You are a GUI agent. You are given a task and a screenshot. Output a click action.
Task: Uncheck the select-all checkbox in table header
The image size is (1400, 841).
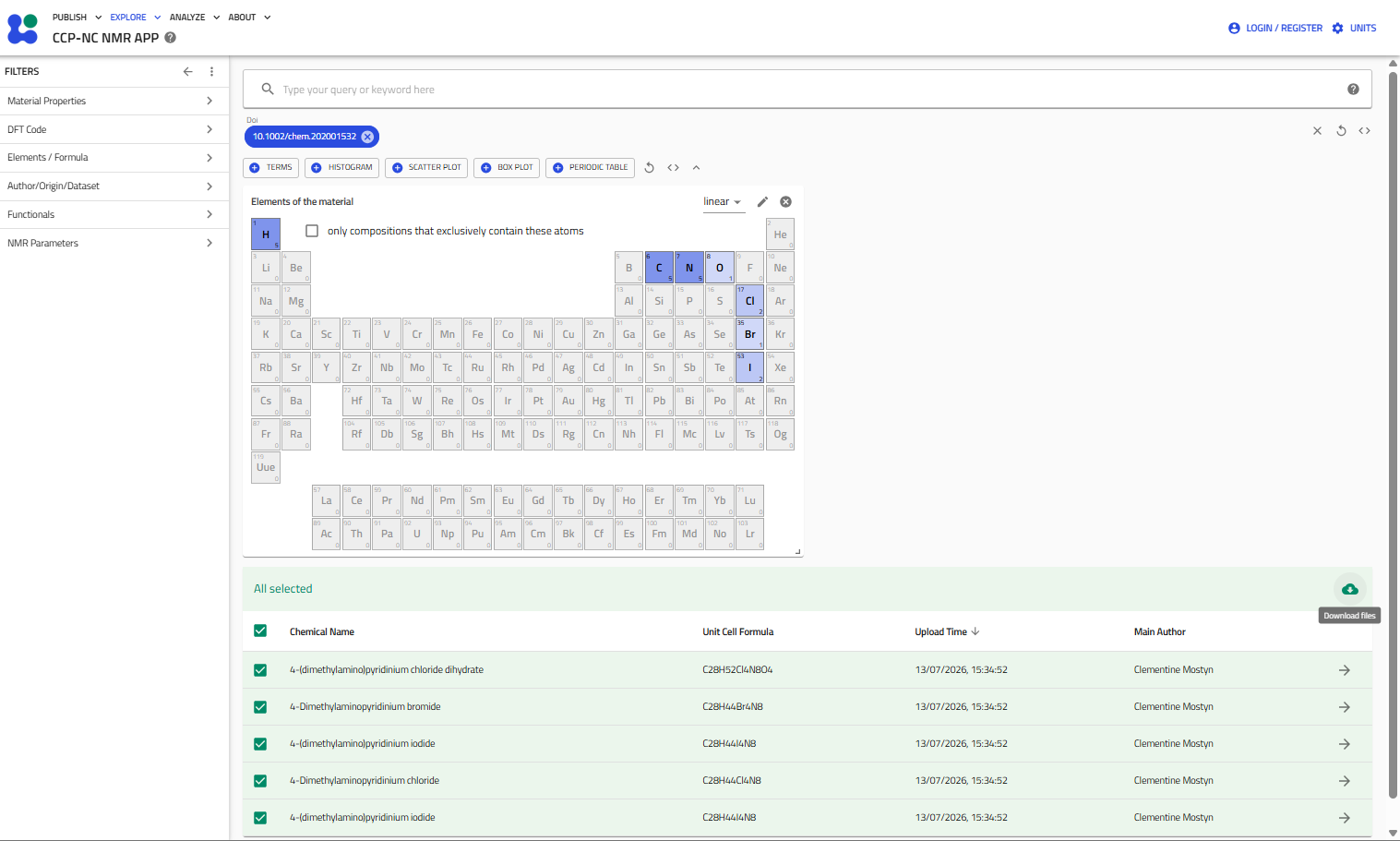(x=260, y=631)
